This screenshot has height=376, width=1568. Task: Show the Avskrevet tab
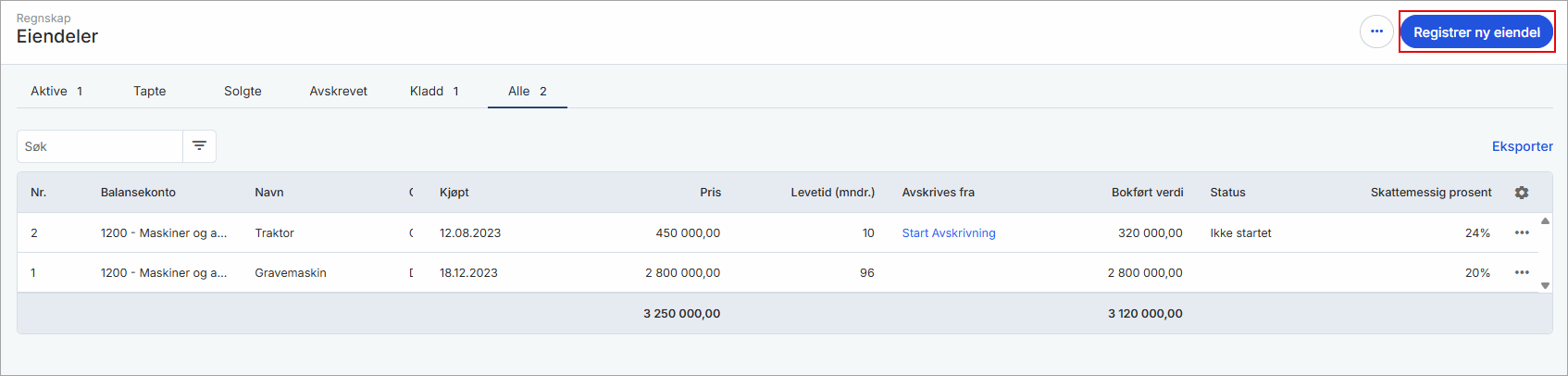pyautogui.click(x=339, y=91)
